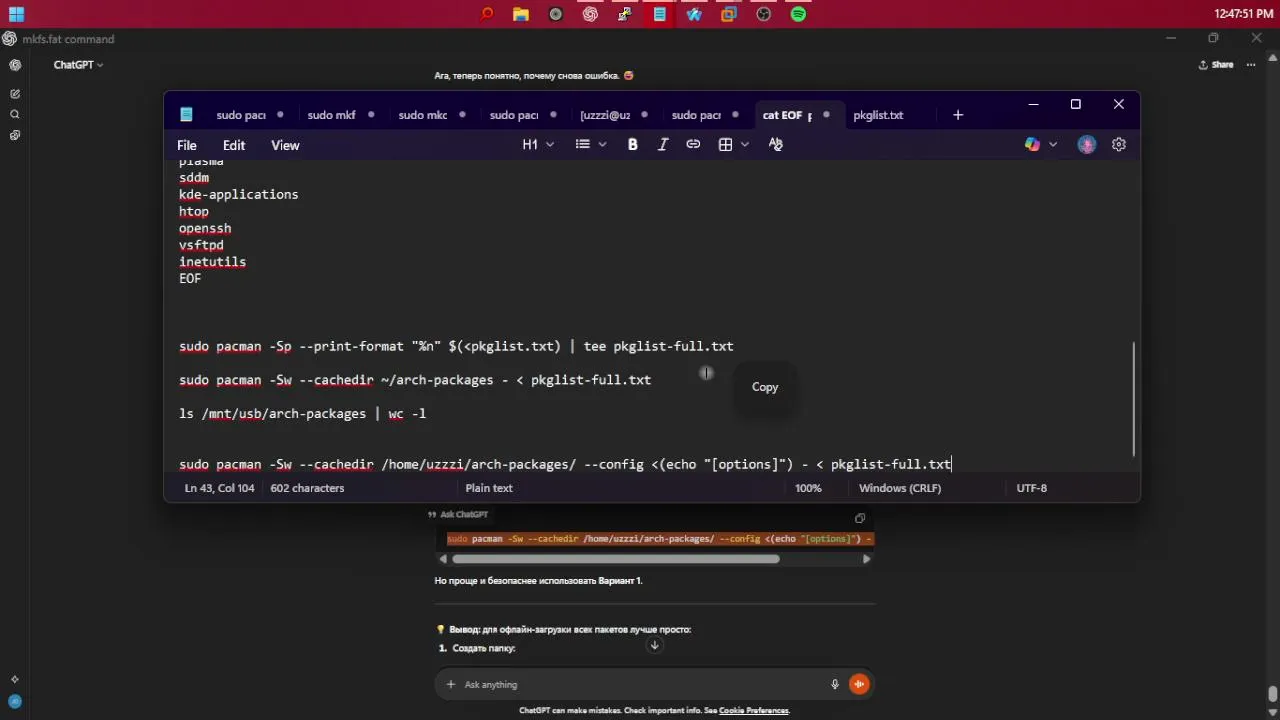Click the inetutils line
The image size is (1280, 720).
[212, 262]
